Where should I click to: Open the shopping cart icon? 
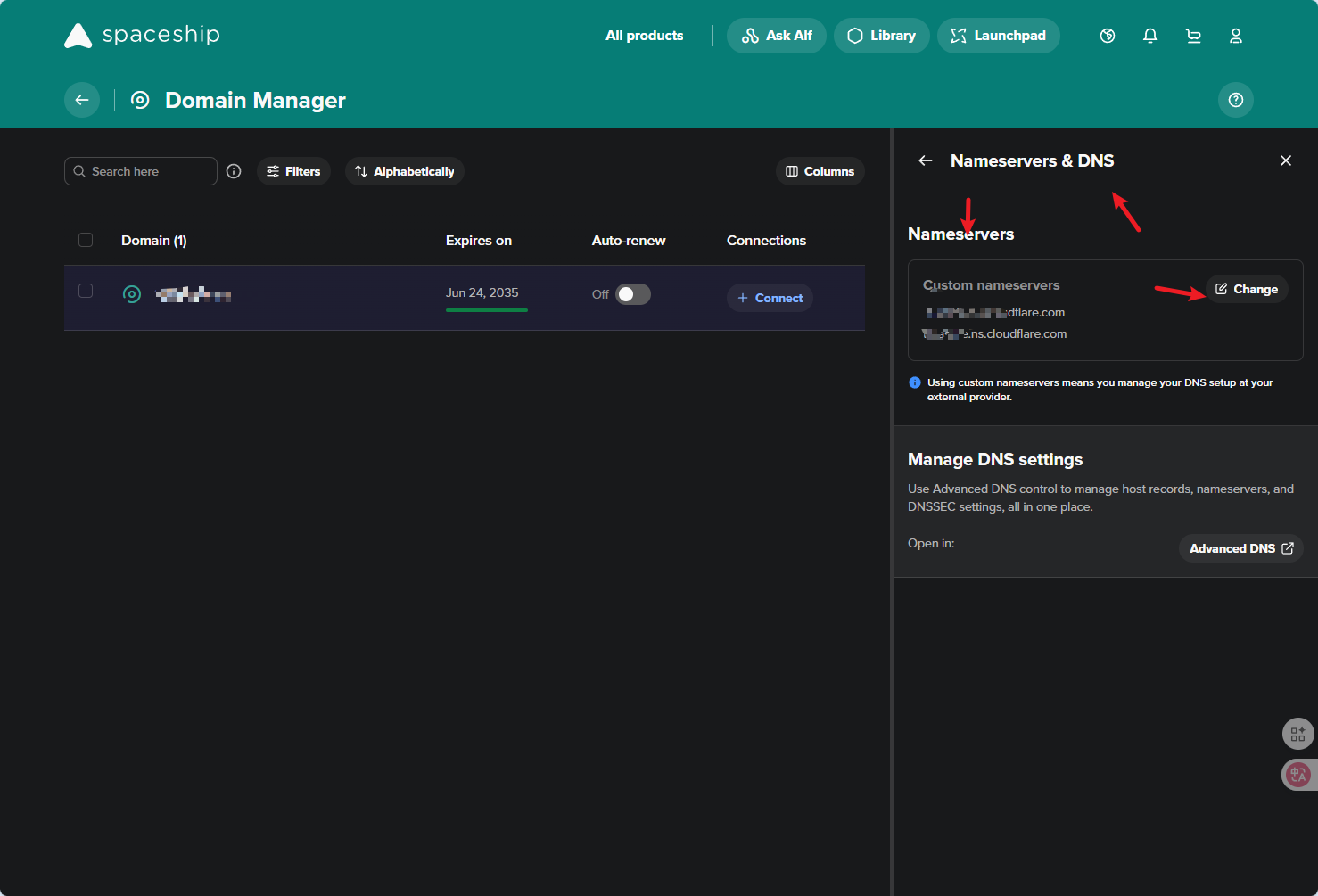click(x=1193, y=36)
